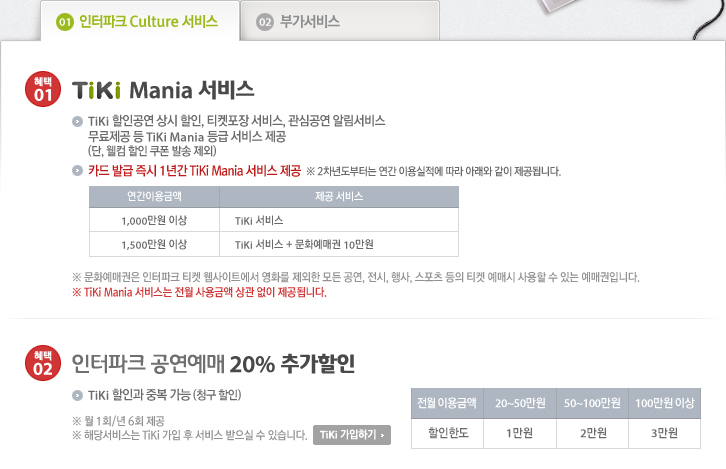Click bullet icon beside TiKi 할인공연 상시 할인
The image size is (726, 469).
(x=77, y=122)
